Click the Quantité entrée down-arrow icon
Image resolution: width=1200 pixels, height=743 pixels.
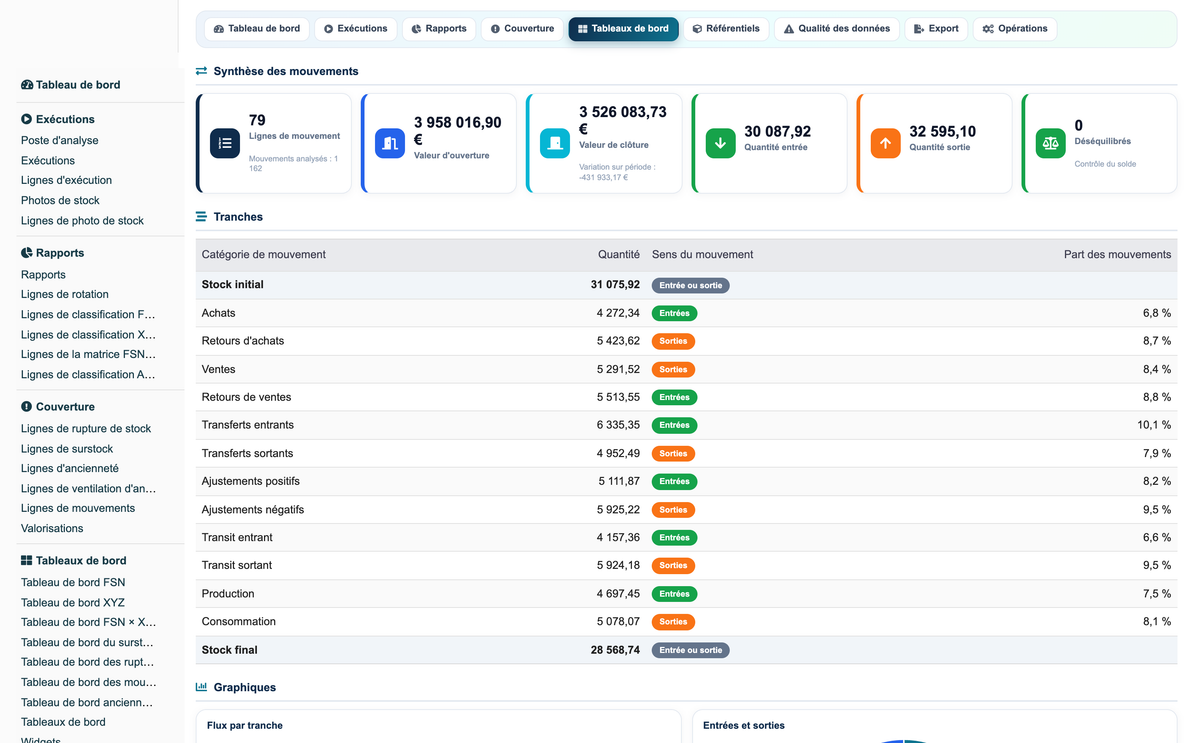point(720,143)
